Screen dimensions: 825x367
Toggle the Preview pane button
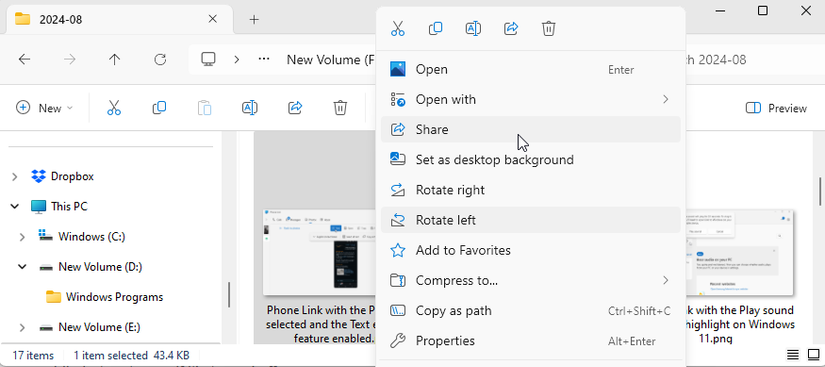pyautogui.click(x=776, y=108)
